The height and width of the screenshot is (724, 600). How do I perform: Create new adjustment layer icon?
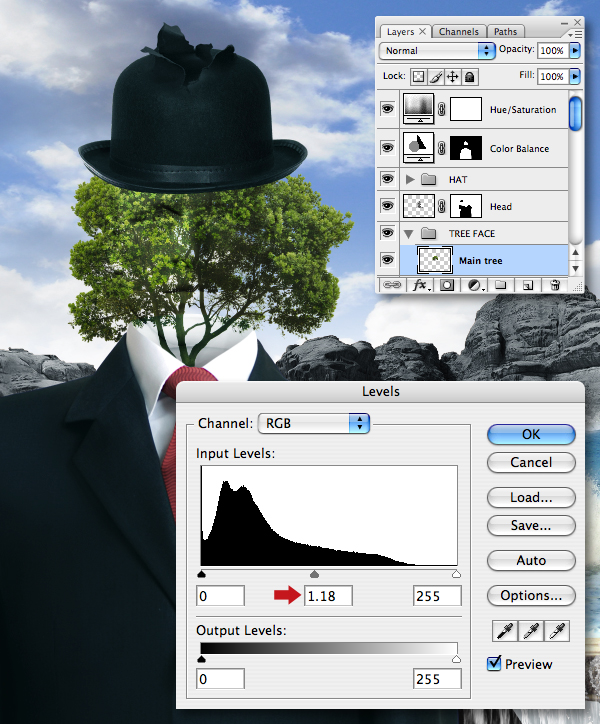point(474,285)
